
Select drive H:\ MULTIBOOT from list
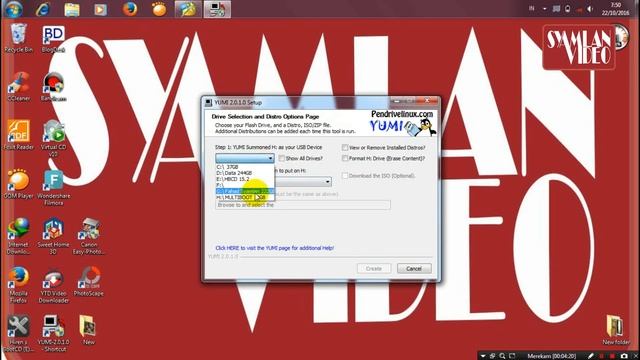pyautogui.click(x=245, y=197)
